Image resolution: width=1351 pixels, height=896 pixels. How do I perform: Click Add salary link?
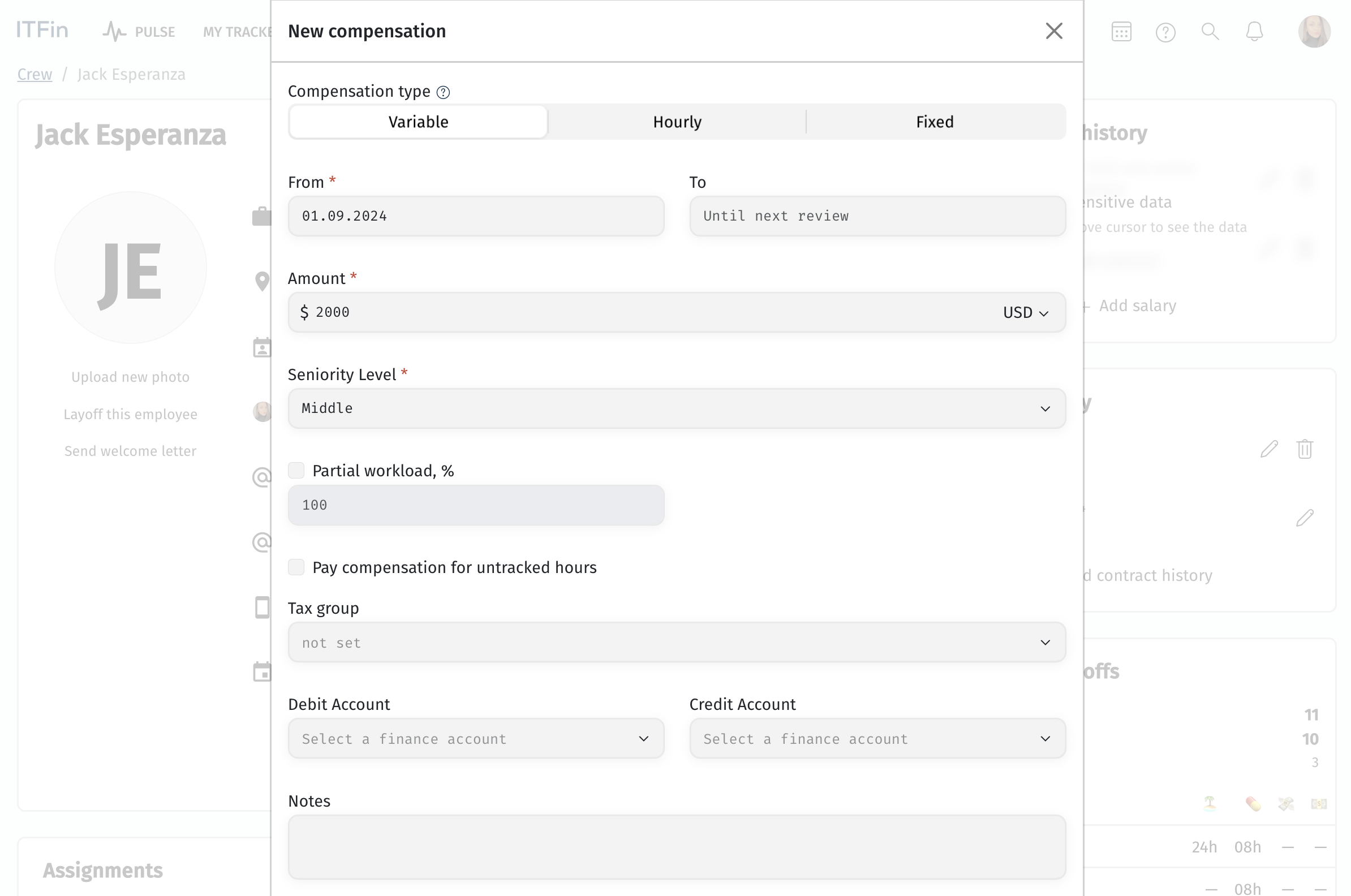(x=1130, y=305)
